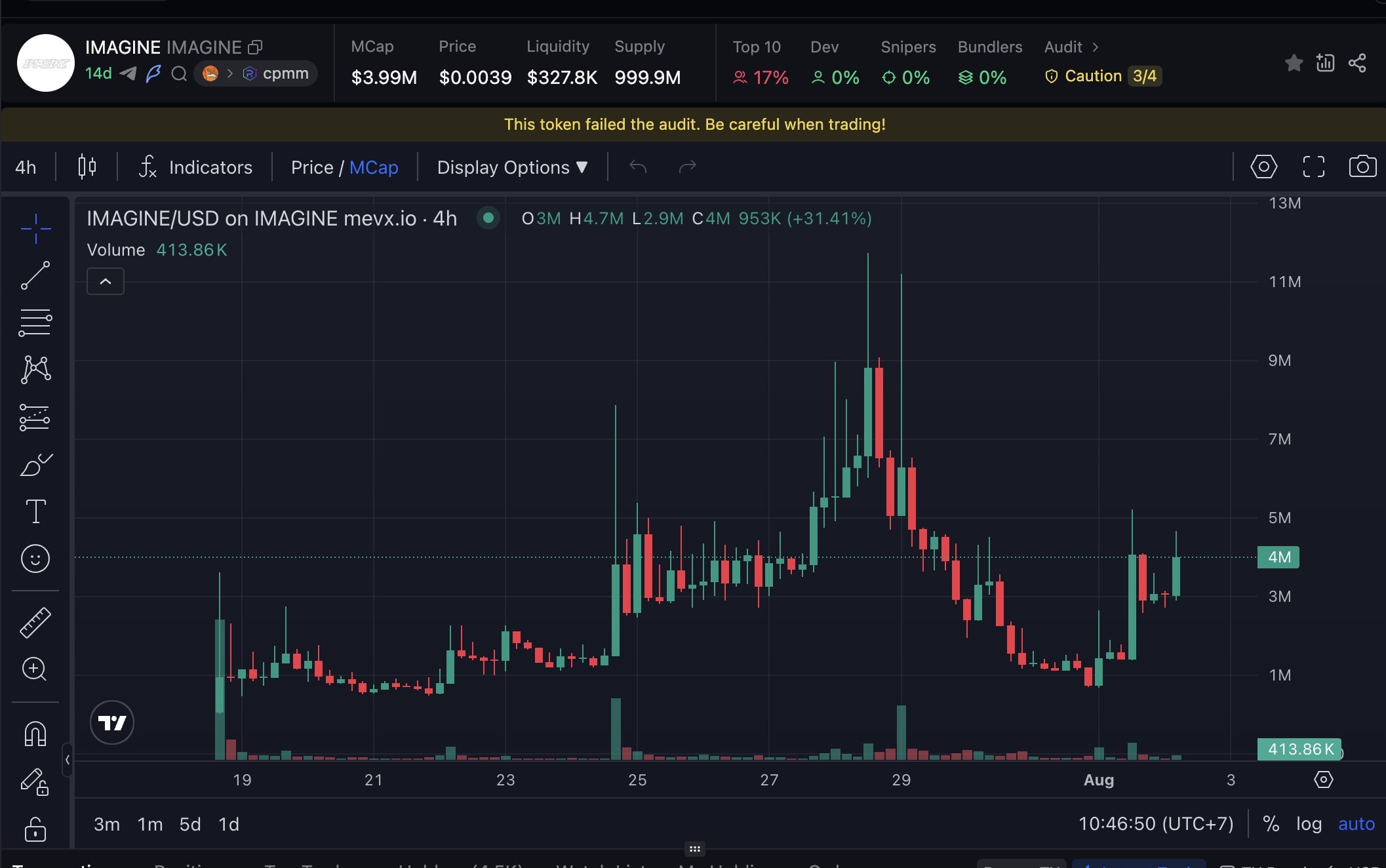This screenshot has height=868, width=1386.
Task: Add IMAGINE token to favorites star
Action: tap(1294, 63)
